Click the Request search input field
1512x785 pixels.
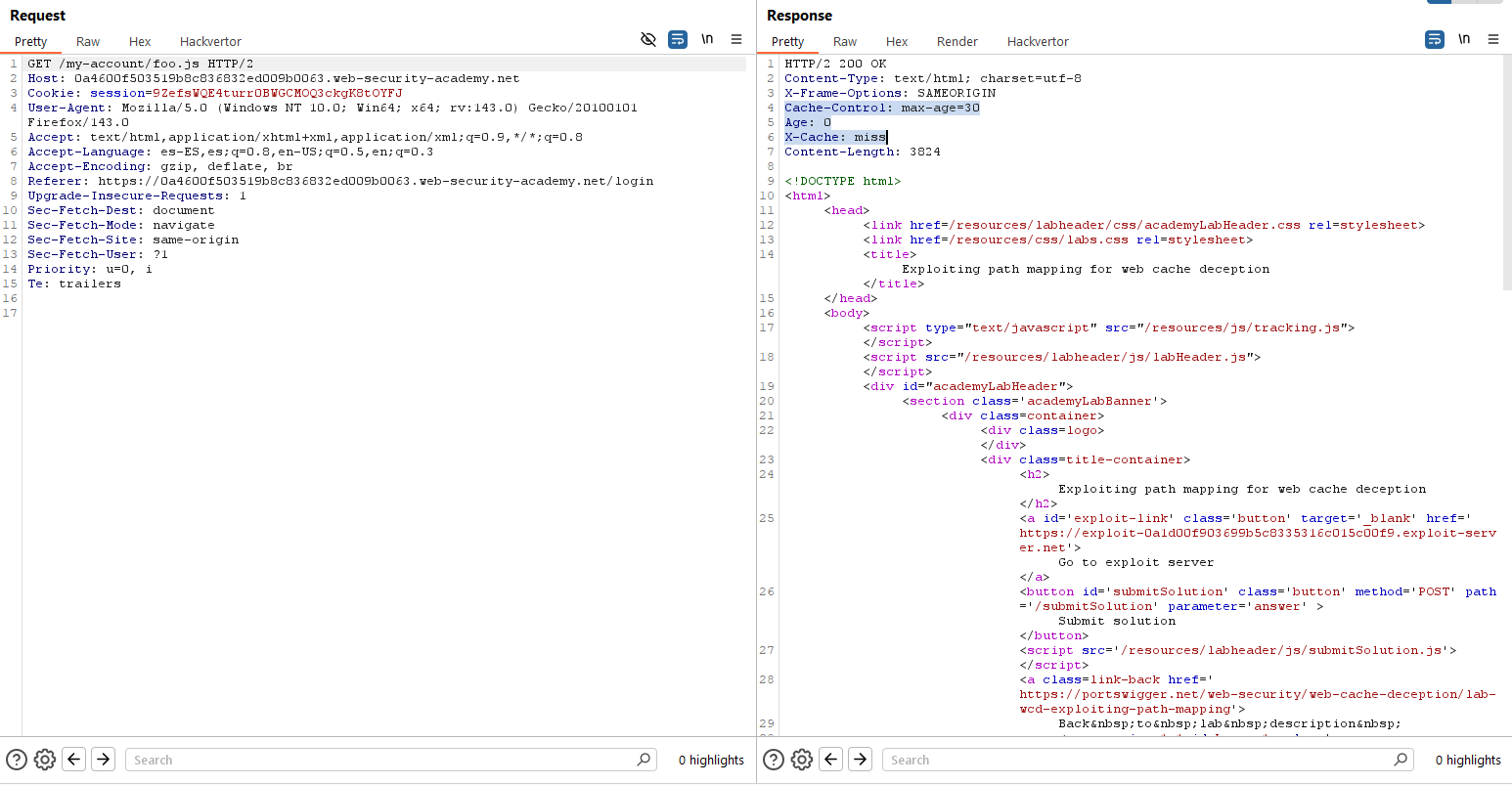tap(381, 760)
